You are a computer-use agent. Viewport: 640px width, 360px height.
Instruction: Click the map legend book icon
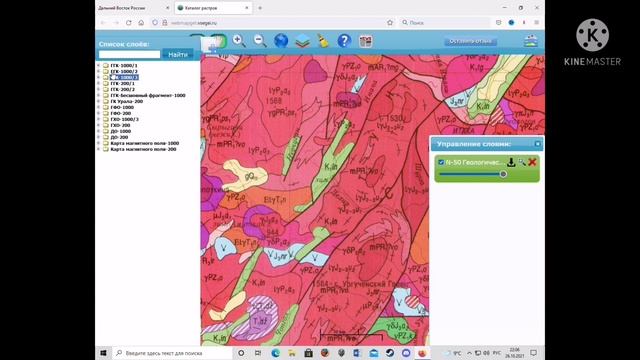click(365, 41)
